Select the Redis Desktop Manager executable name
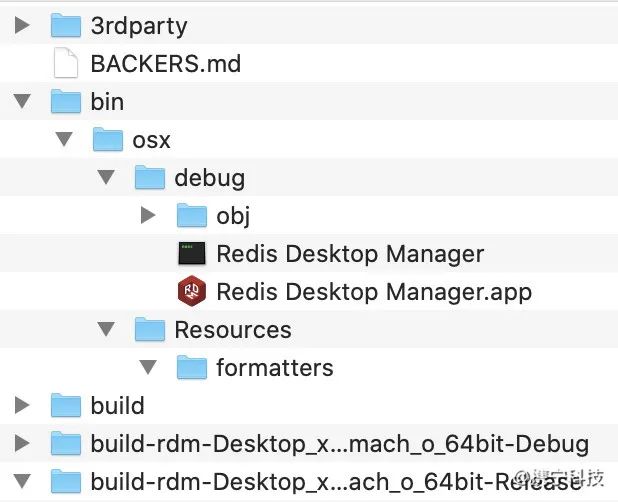Image resolution: width=618 pixels, height=502 pixels. pyautogui.click(x=350, y=254)
